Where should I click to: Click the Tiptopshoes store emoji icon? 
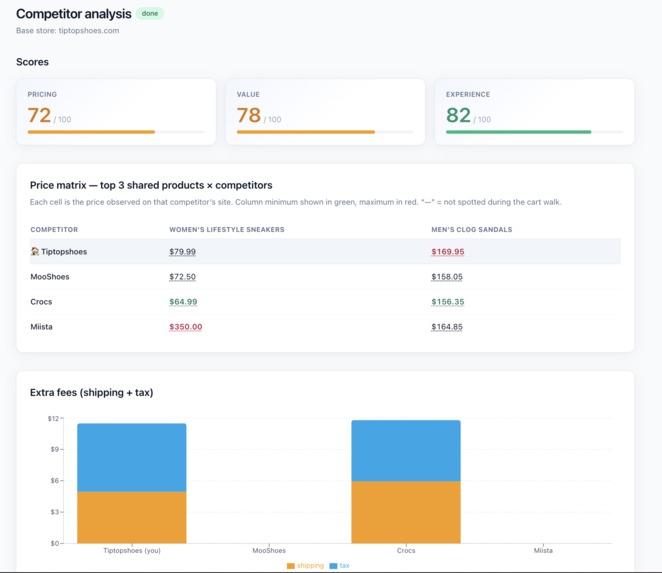(35, 251)
